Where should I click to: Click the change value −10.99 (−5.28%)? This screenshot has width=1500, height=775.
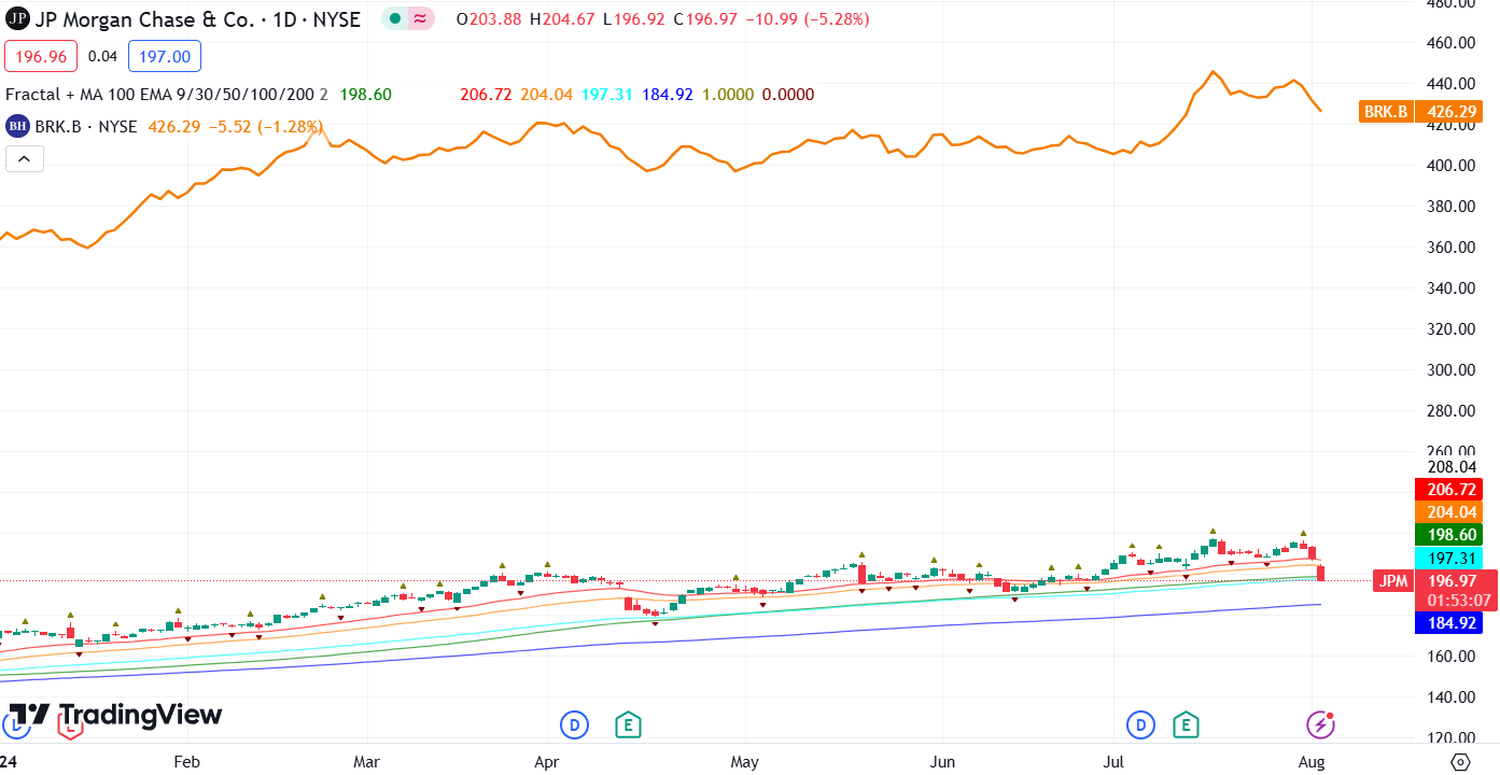(807, 19)
